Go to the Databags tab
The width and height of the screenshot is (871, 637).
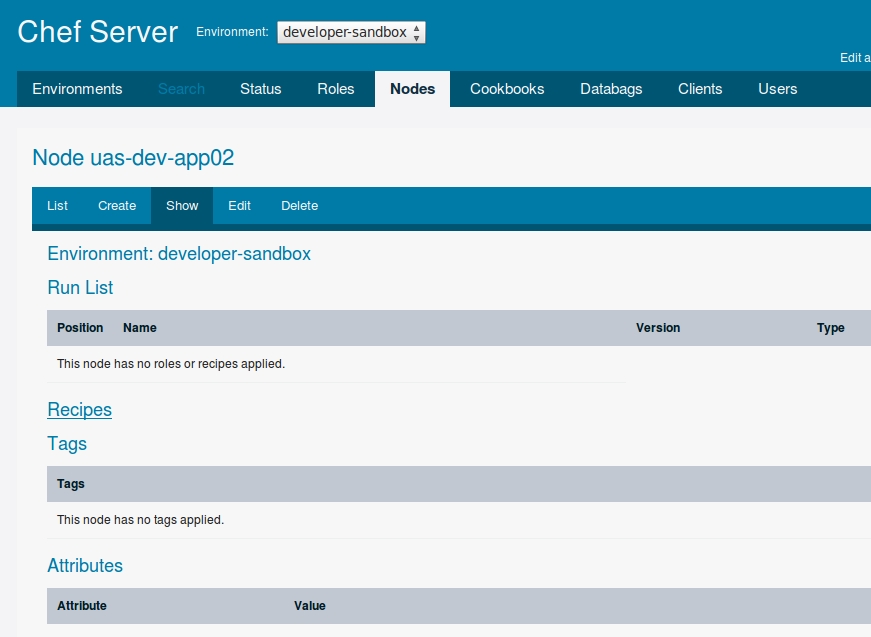[611, 89]
